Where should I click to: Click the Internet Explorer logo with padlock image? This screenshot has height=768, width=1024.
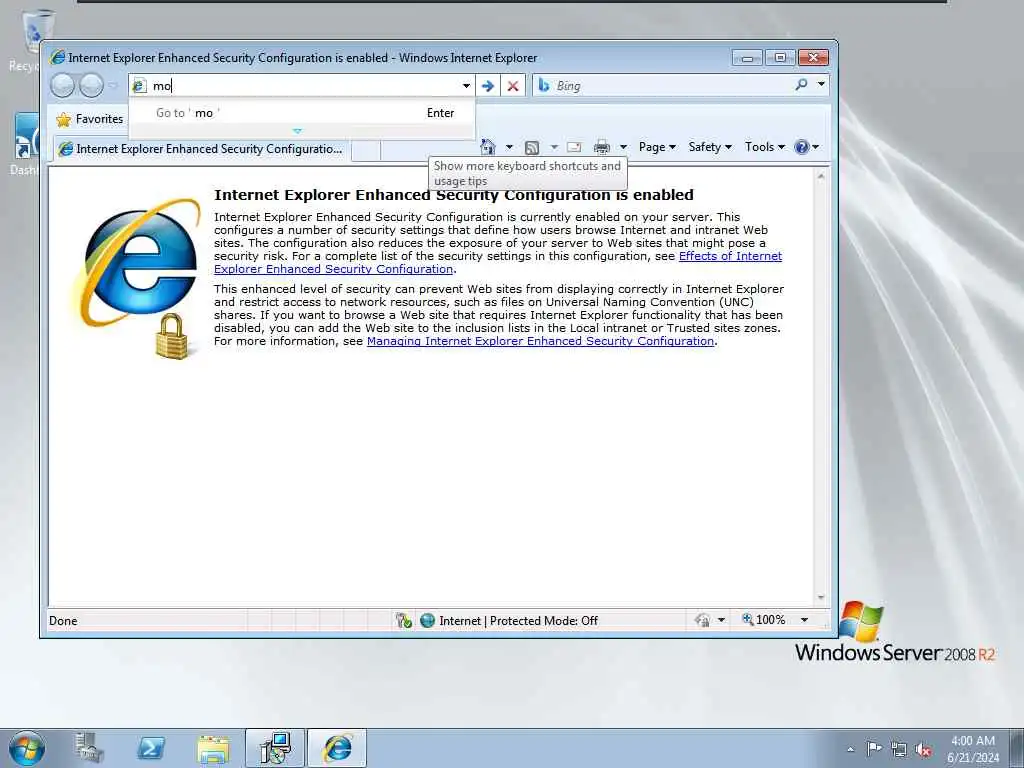pyautogui.click(x=137, y=279)
